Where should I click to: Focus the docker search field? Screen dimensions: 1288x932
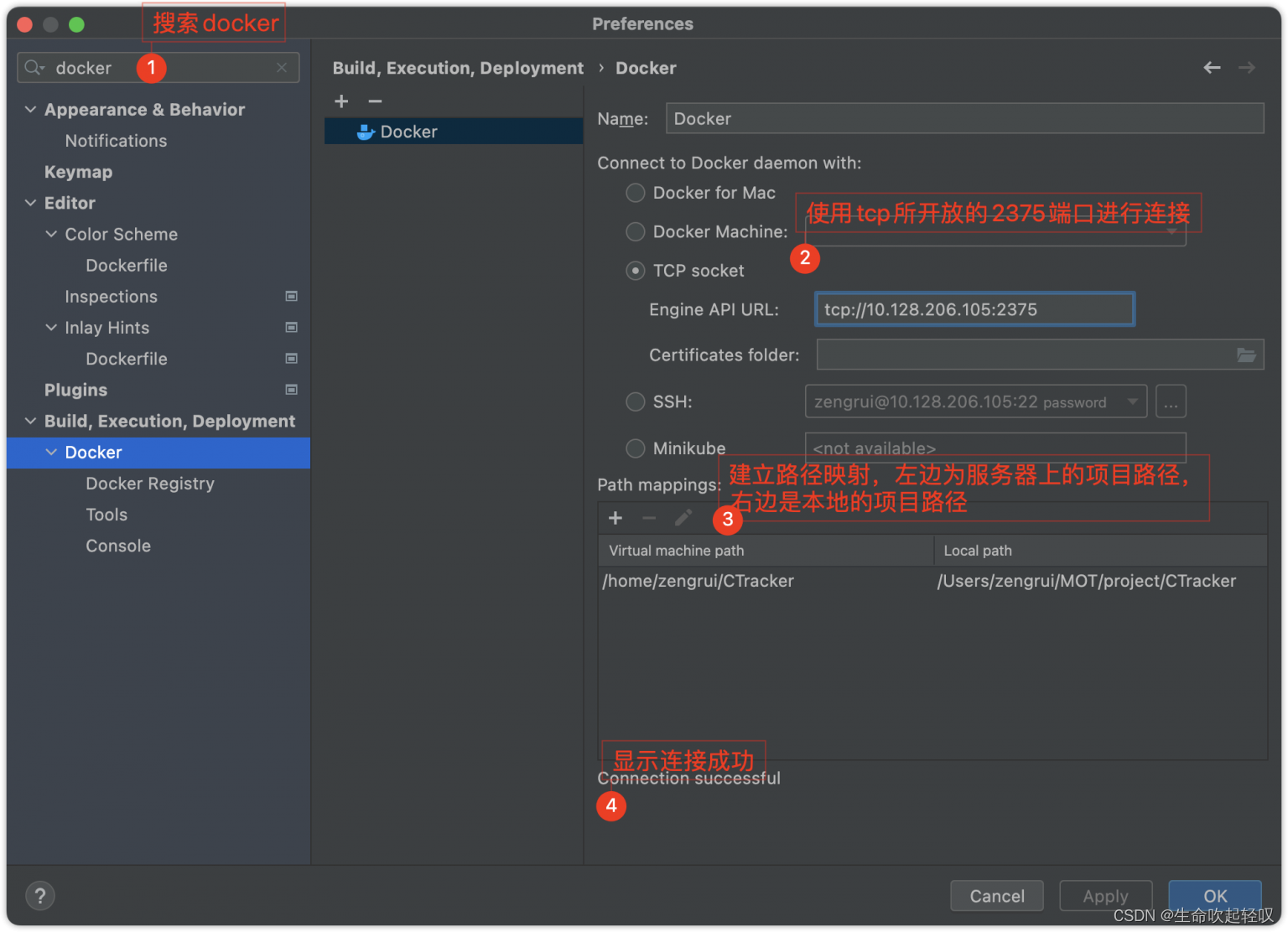(x=158, y=67)
